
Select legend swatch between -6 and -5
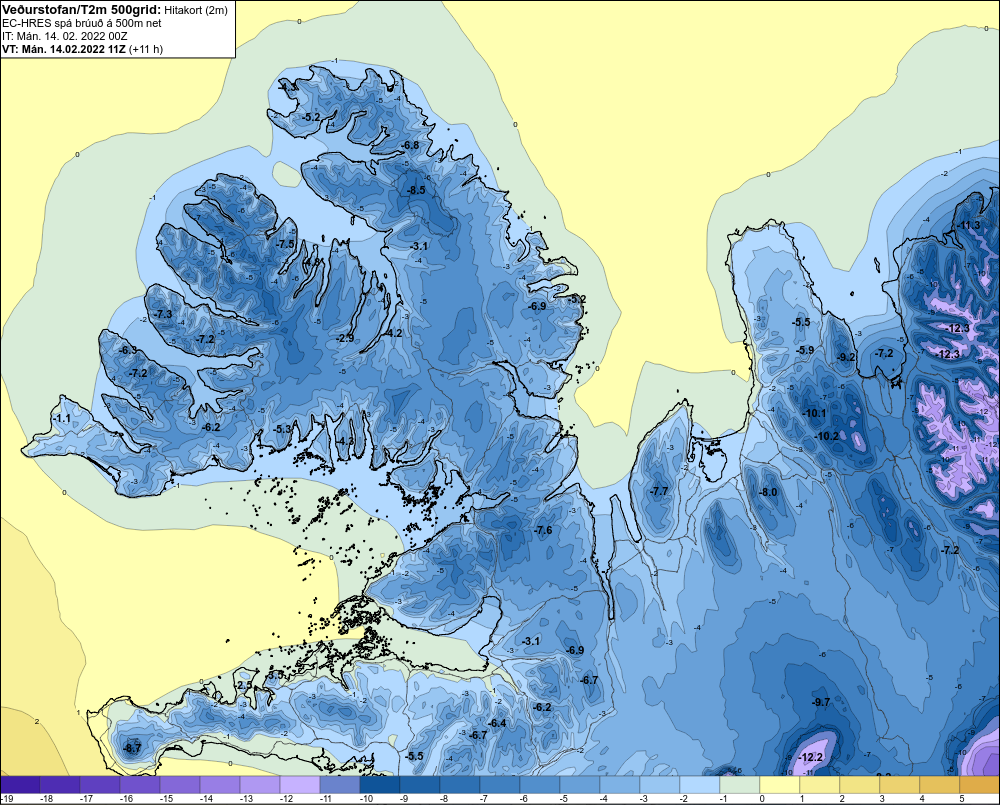click(540, 785)
